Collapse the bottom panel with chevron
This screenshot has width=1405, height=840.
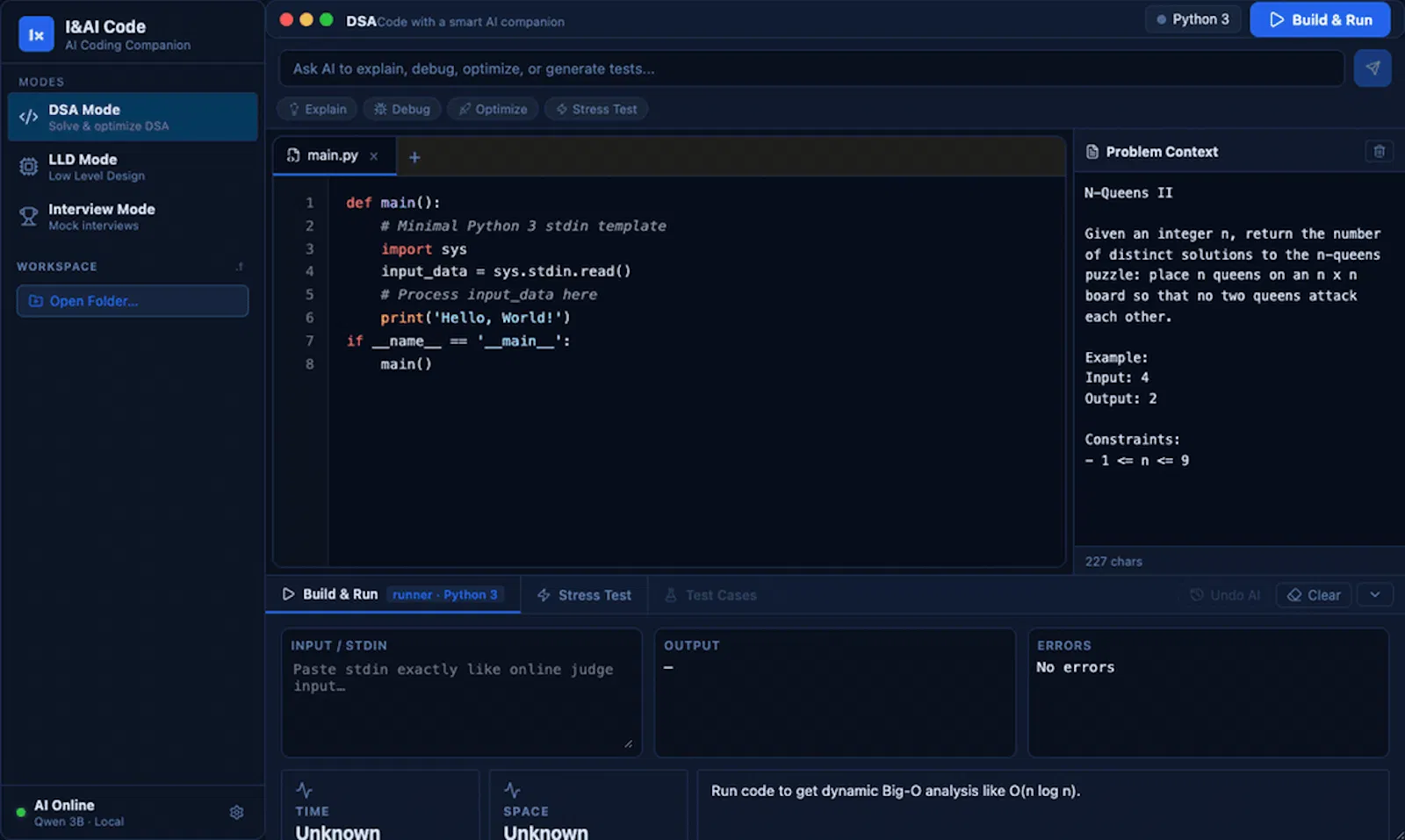coord(1375,595)
